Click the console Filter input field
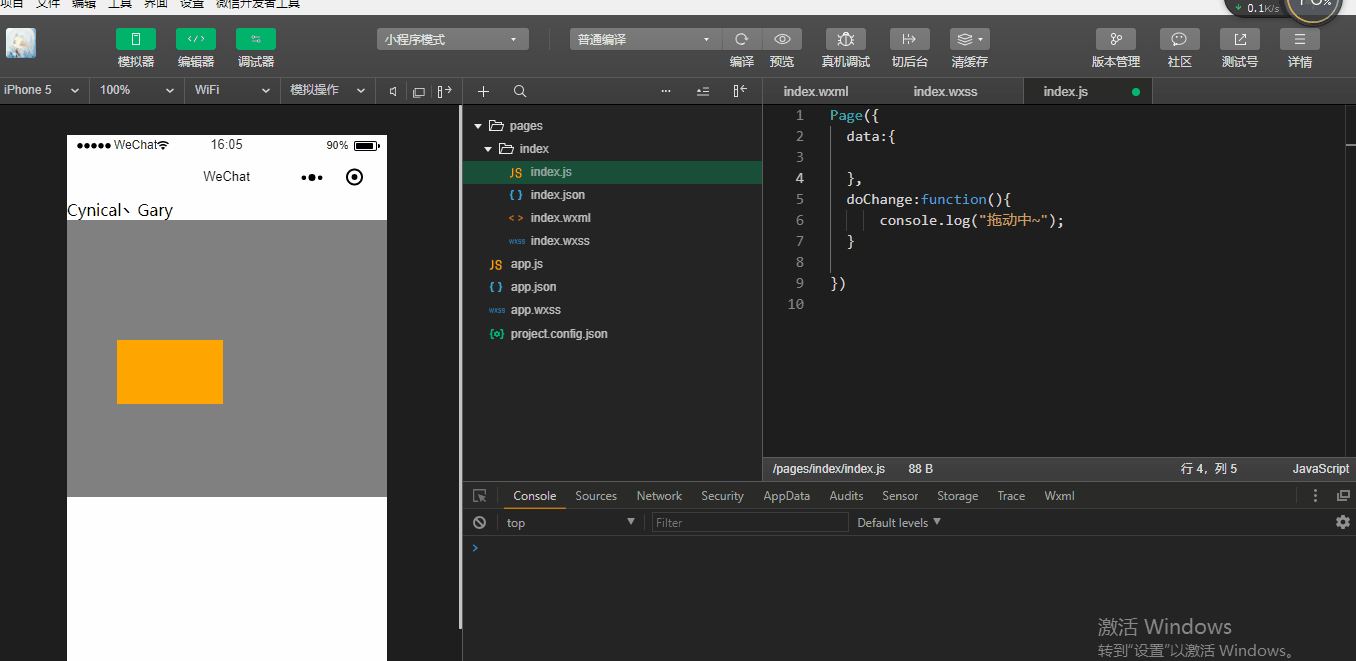This screenshot has height=661, width=1356. tap(750, 522)
